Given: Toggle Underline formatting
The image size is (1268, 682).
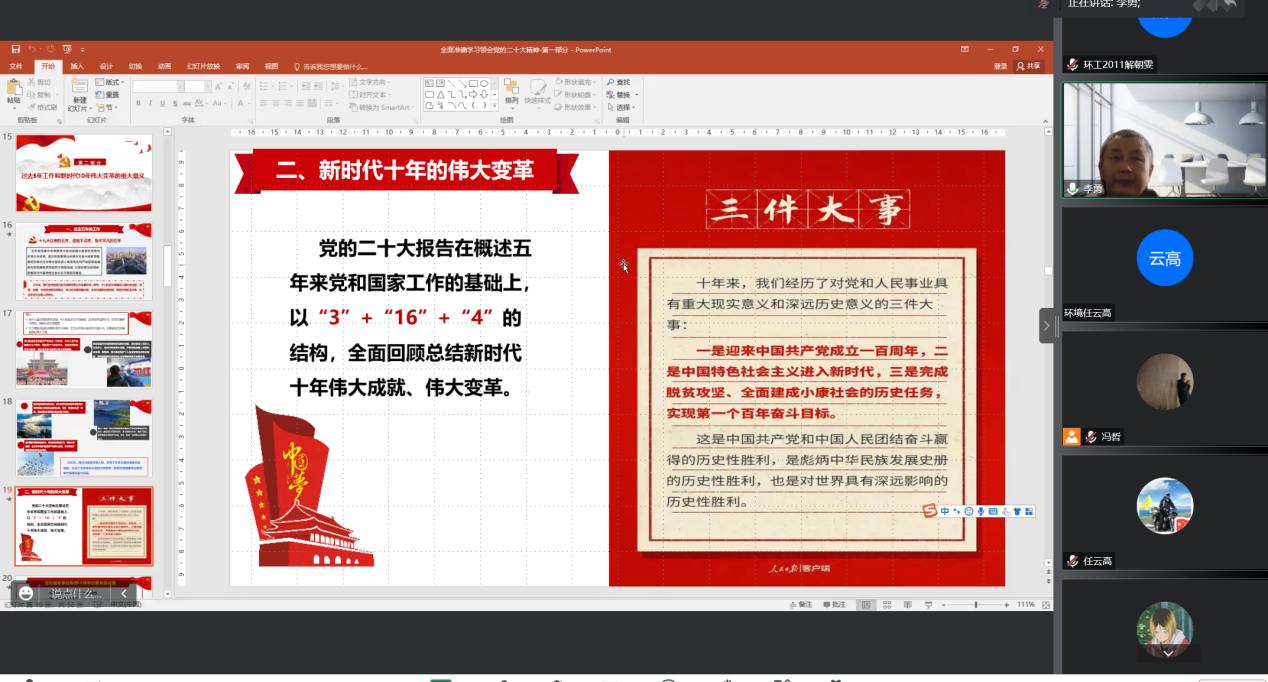Looking at the screenshot, I should click(162, 103).
